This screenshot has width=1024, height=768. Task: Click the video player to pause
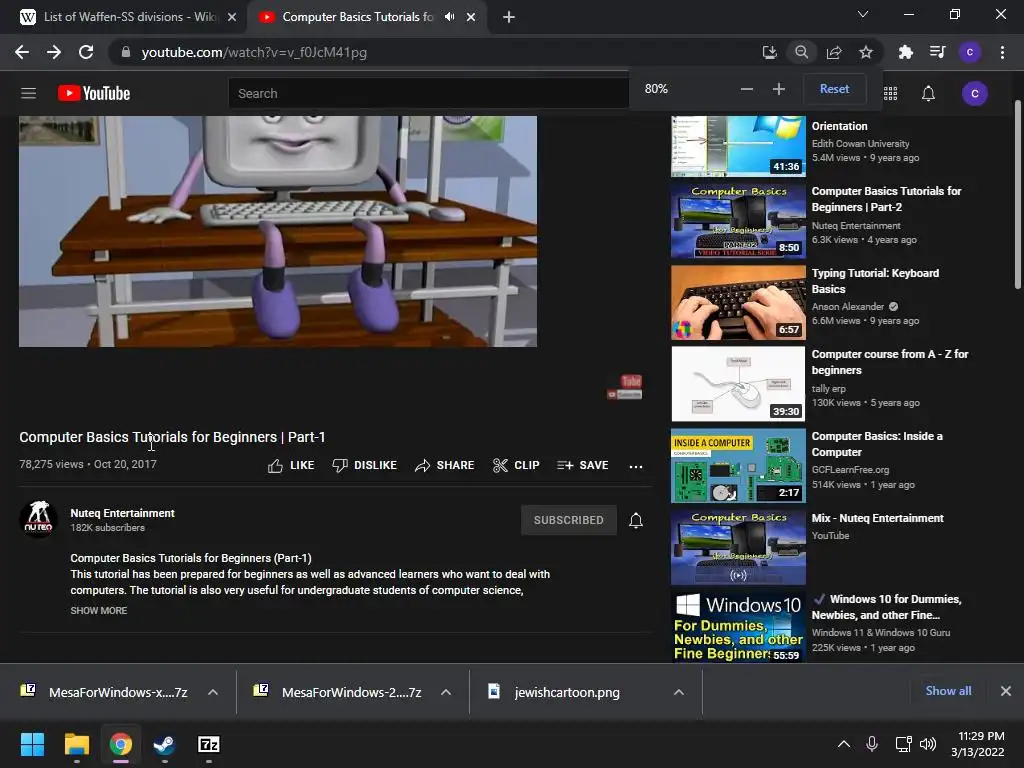point(278,231)
